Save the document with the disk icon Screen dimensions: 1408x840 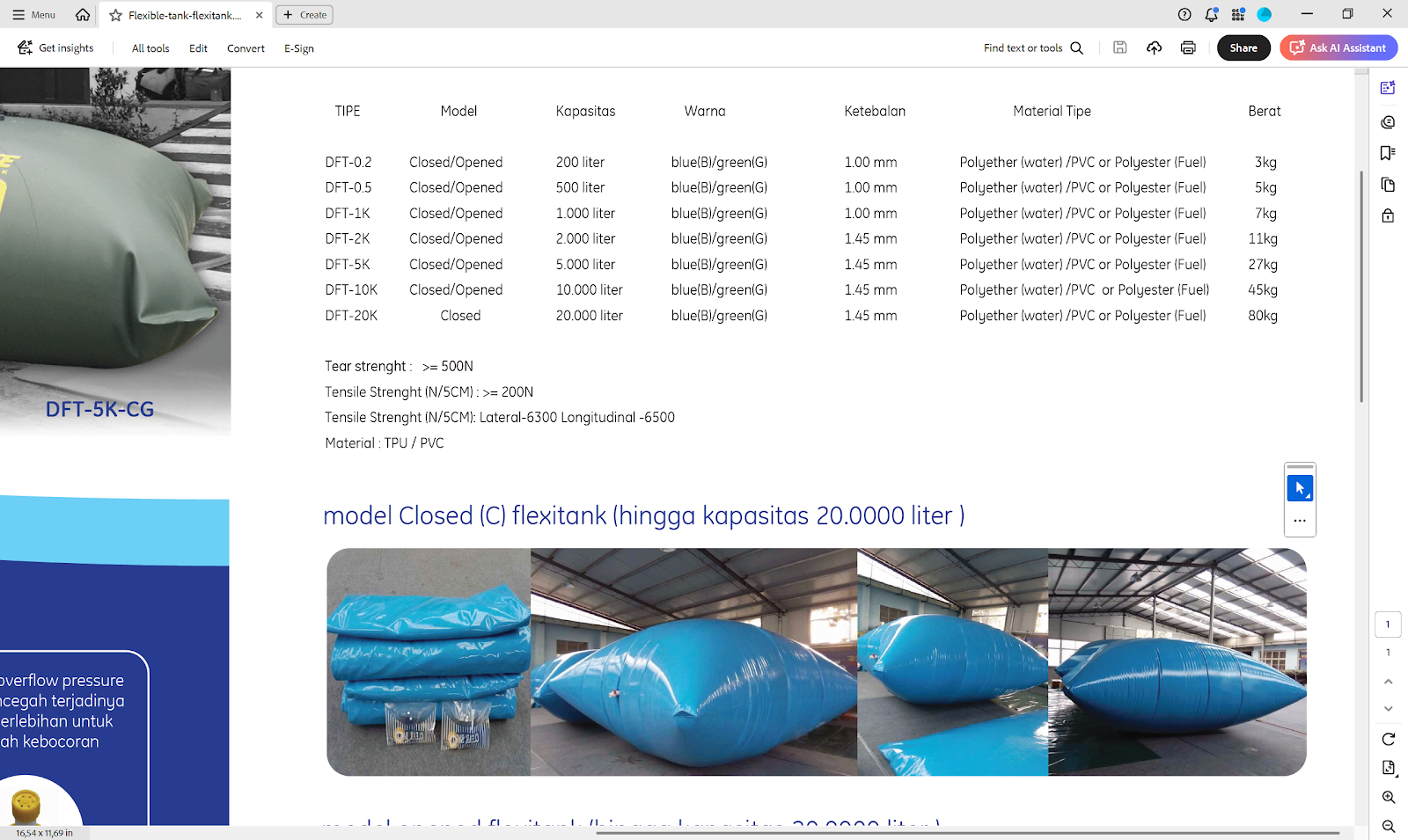coord(1119,48)
